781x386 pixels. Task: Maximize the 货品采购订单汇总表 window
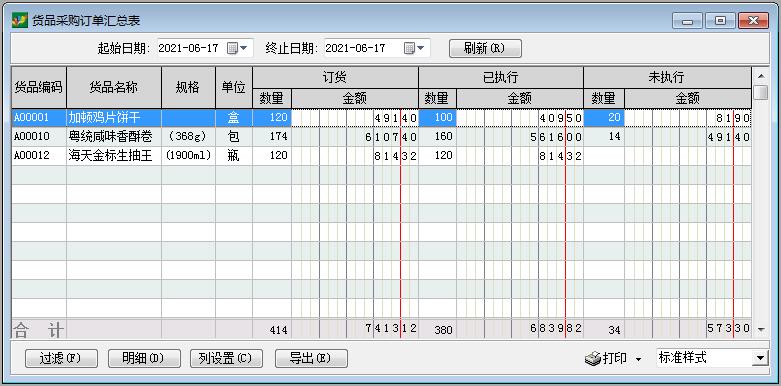720,20
